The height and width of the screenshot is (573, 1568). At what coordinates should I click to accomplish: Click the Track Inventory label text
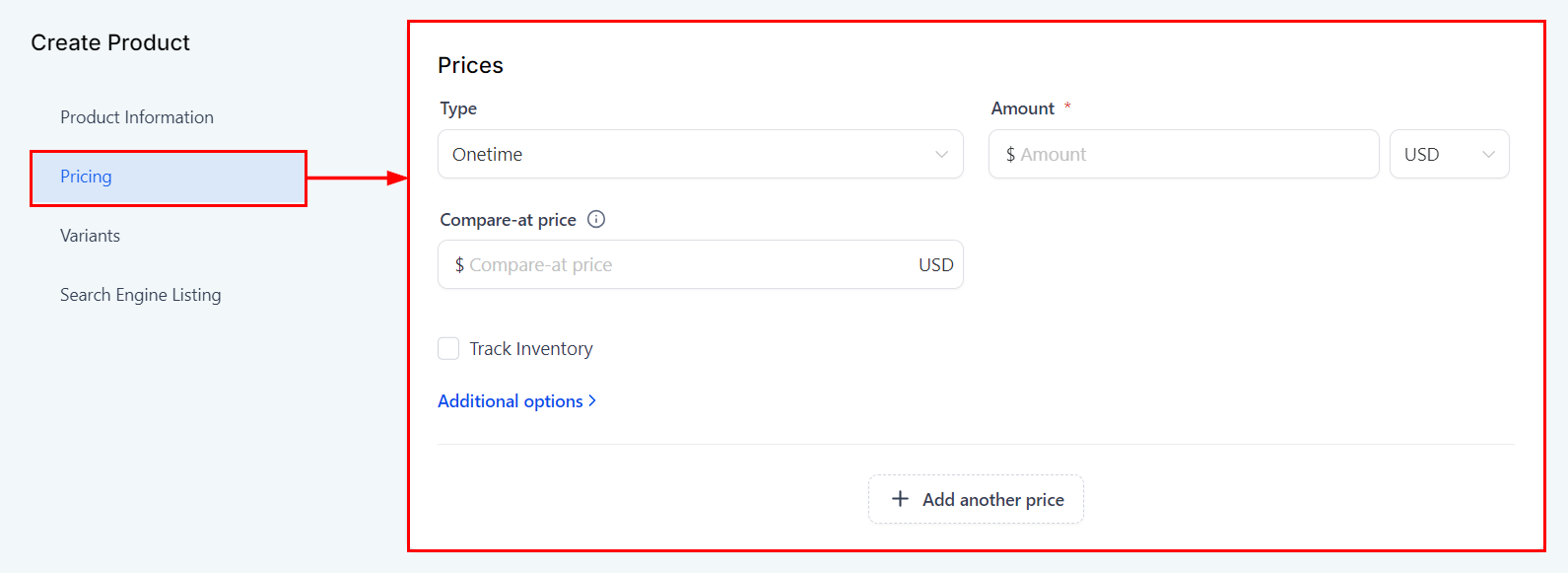[530, 348]
